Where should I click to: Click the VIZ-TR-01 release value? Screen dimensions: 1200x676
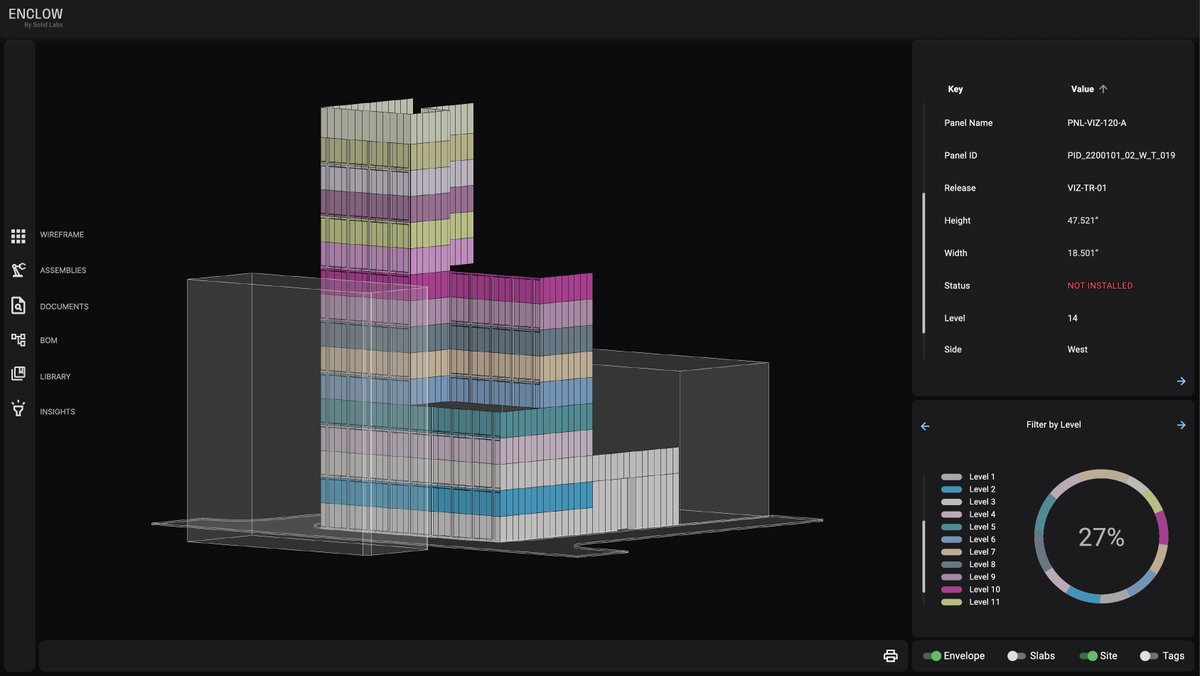(x=1087, y=188)
